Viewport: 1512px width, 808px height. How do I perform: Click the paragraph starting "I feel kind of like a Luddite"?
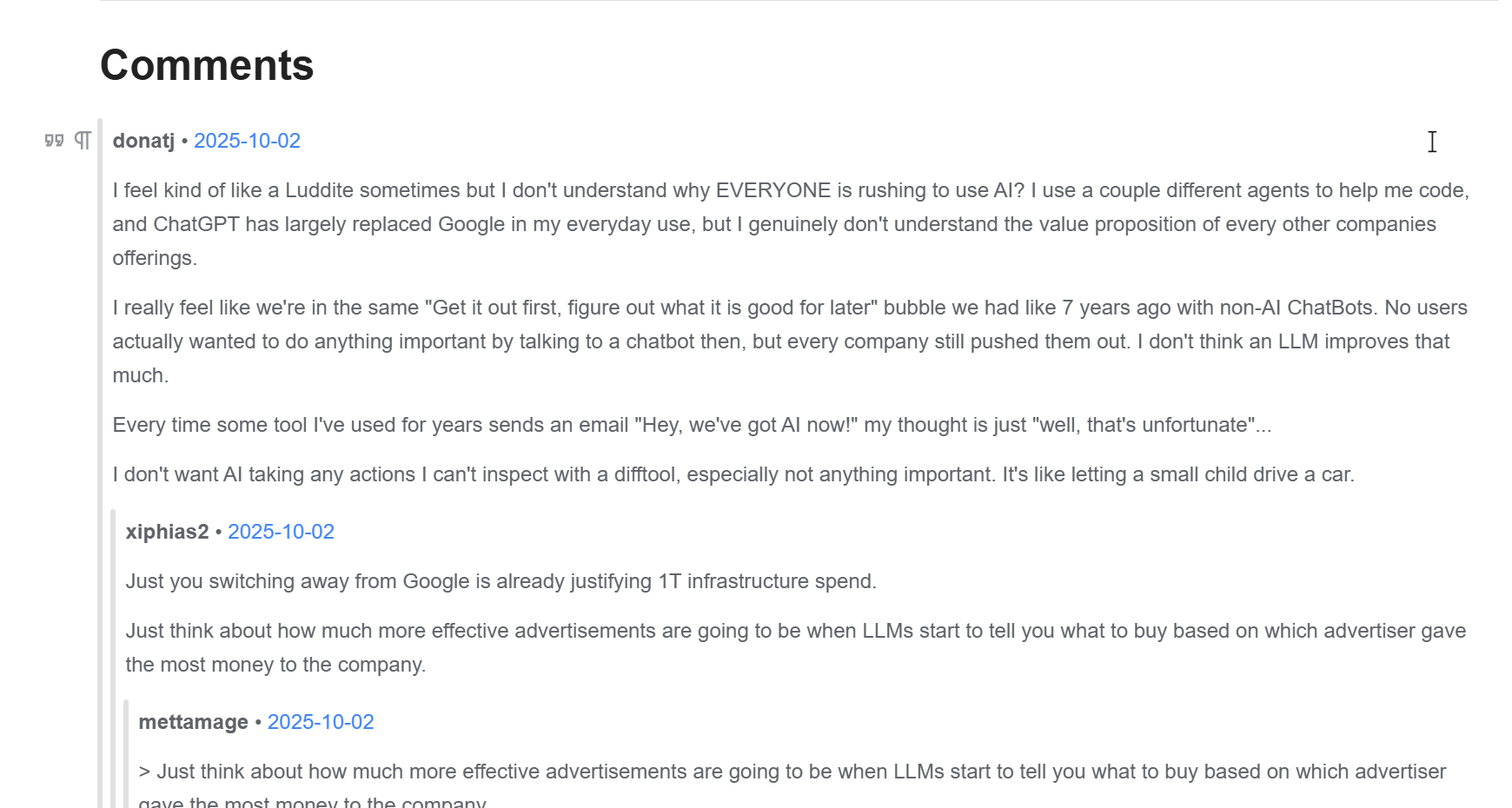click(x=782, y=224)
